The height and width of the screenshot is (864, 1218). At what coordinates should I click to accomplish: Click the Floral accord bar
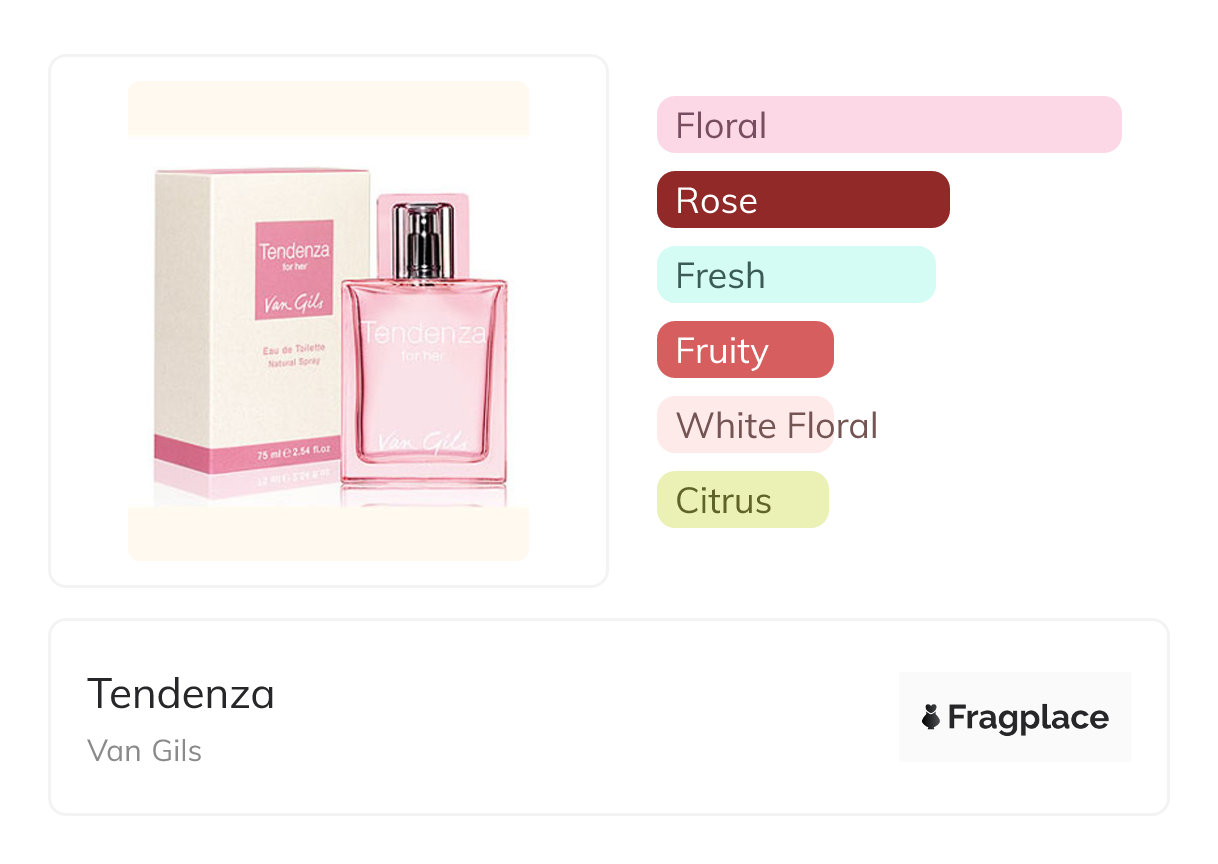pos(888,125)
